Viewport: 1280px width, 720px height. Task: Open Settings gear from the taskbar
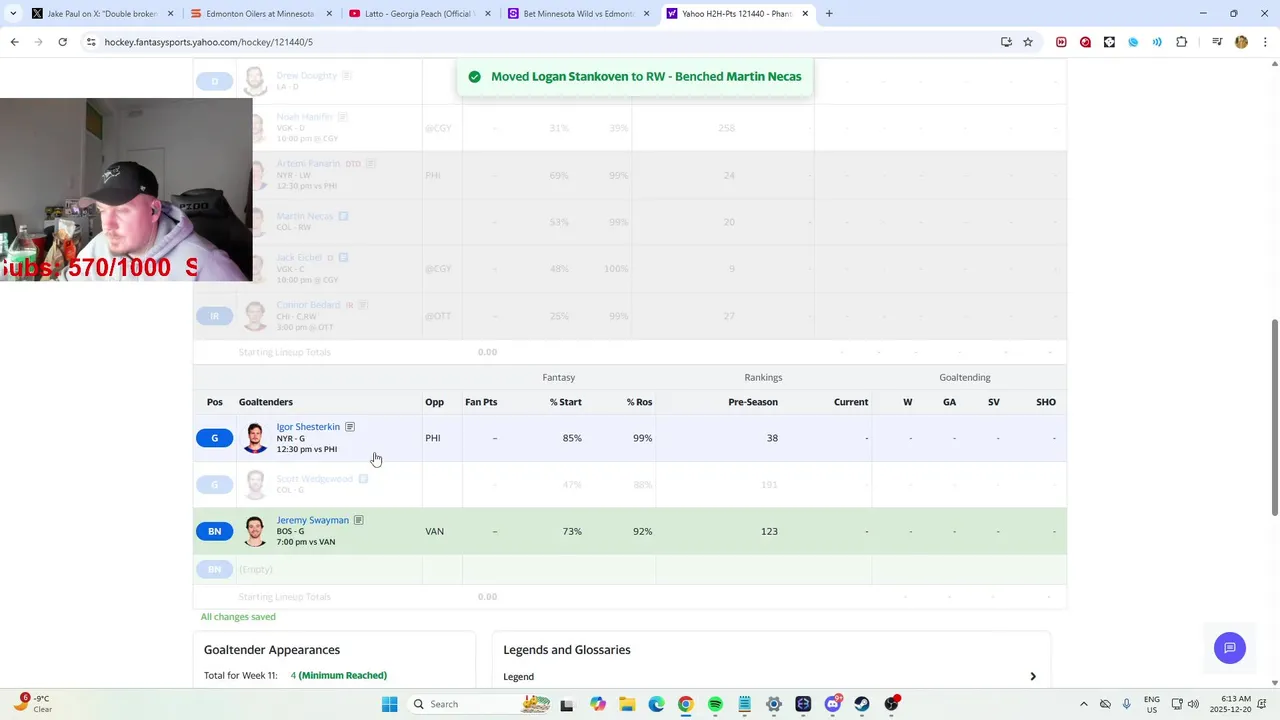773,704
